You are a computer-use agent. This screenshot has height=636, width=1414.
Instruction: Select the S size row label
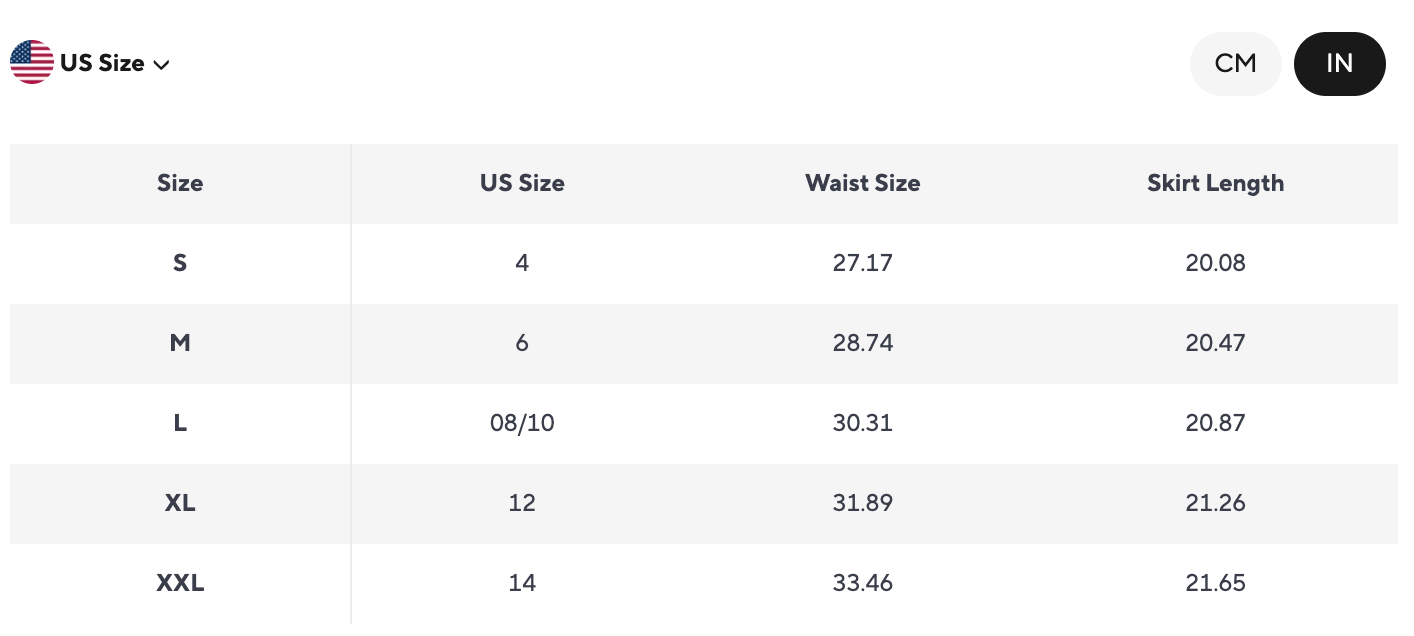point(180,264)
